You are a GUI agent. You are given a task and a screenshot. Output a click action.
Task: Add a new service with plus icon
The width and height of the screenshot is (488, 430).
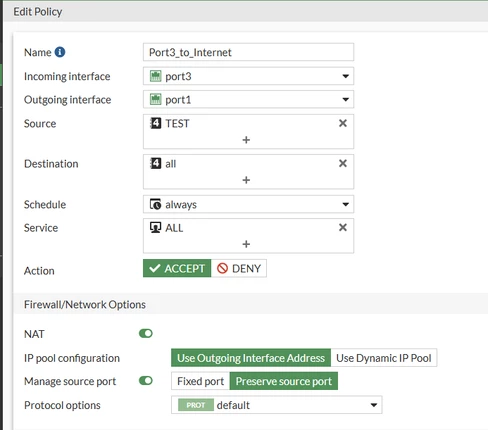tap(246, 244)
